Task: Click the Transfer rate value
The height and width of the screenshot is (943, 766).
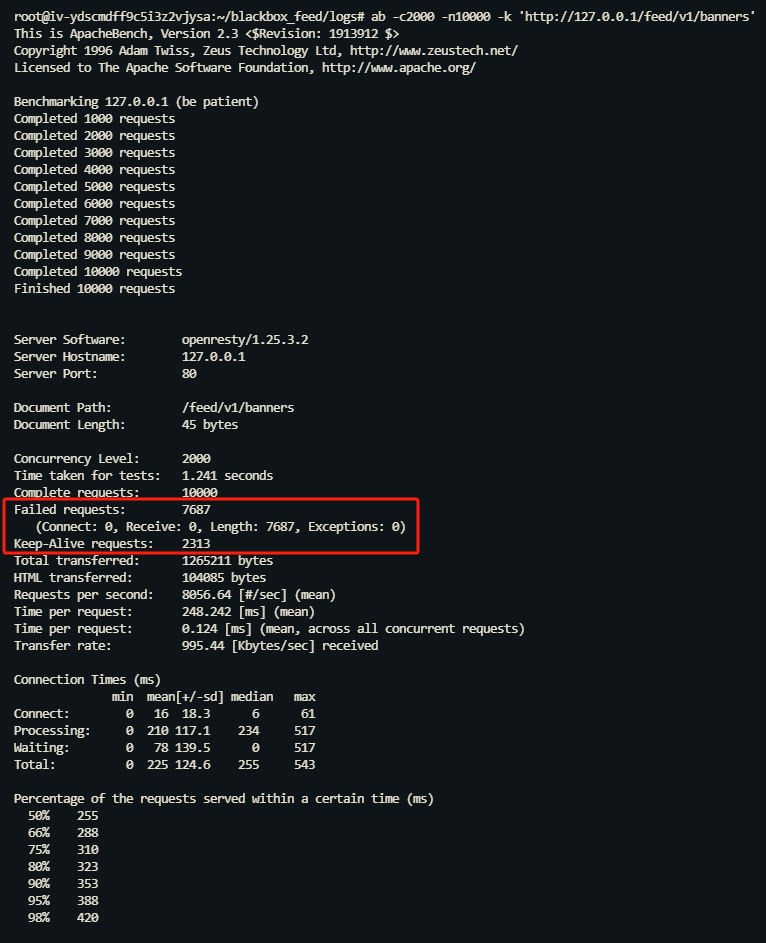Action: tap(280, 646)
